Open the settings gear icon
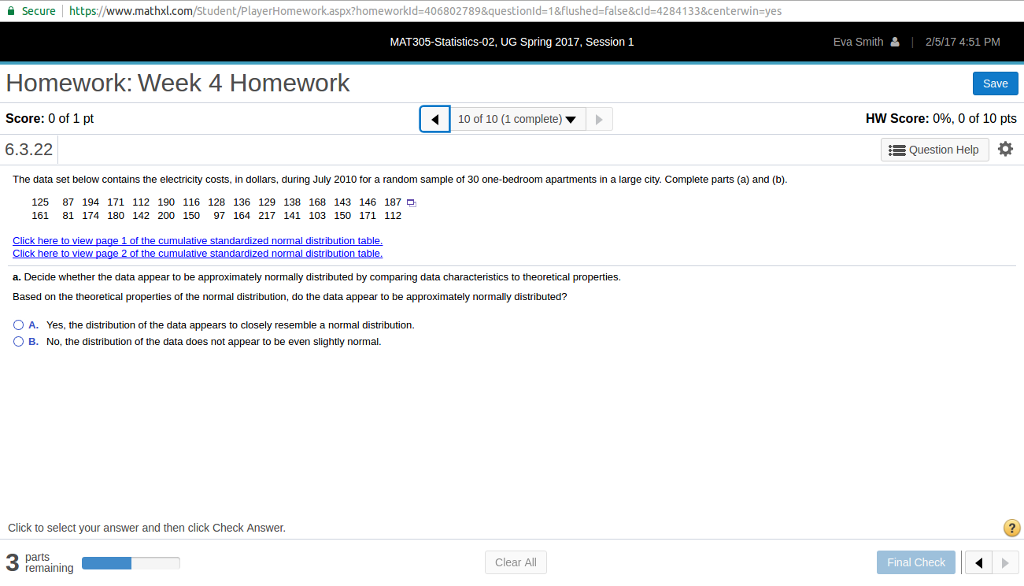The image size is (1024, 586). click(1006, 148)
